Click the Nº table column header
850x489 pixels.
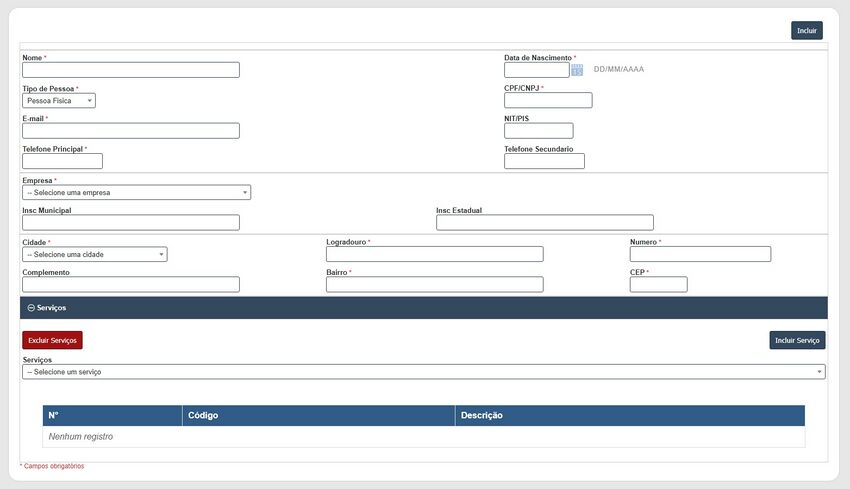[112, 415]
